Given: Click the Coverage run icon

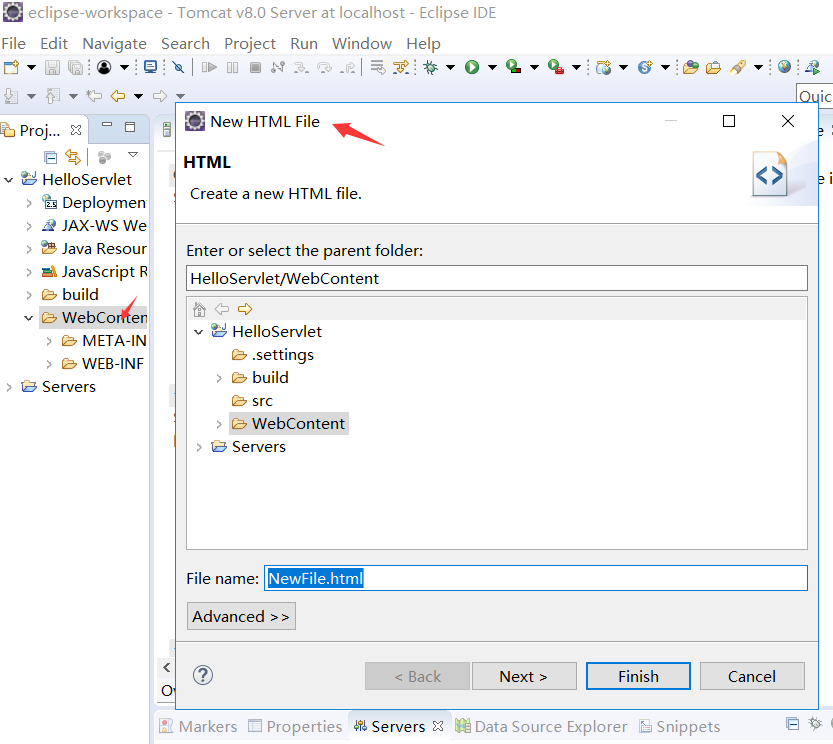Looking at the screenshot, I should click(513, 67).
